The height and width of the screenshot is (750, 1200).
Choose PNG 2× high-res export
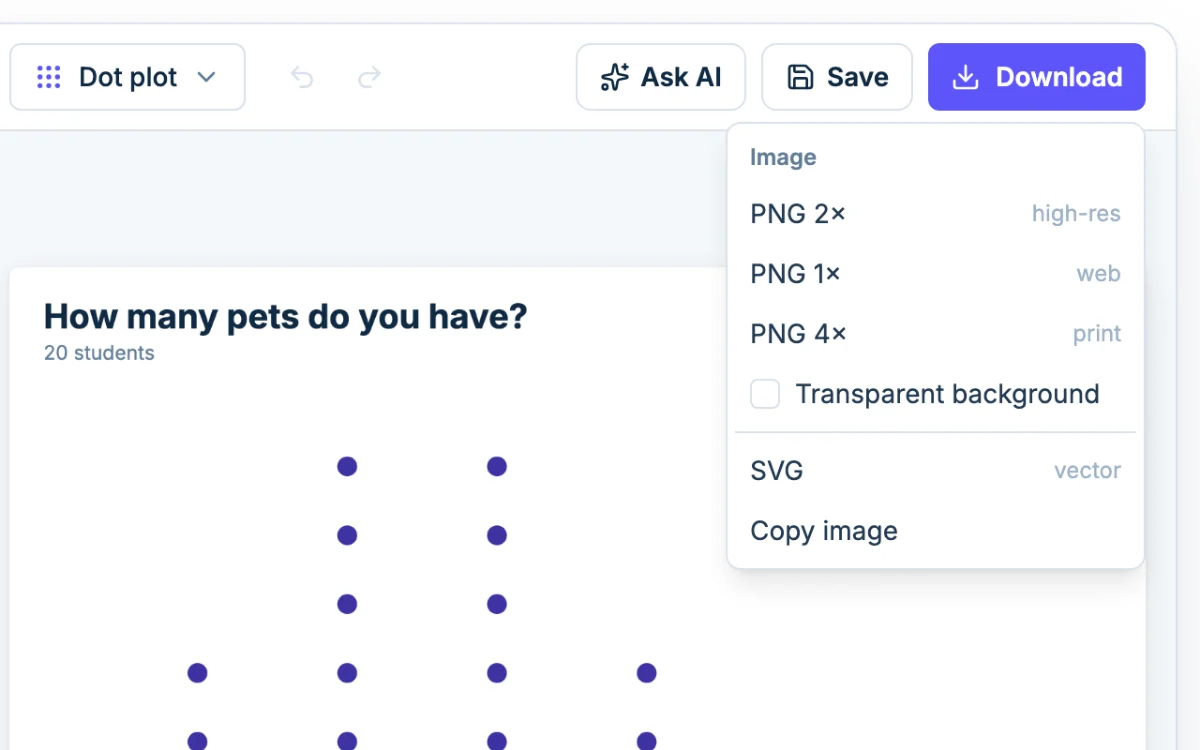click(x=935, y=214)
